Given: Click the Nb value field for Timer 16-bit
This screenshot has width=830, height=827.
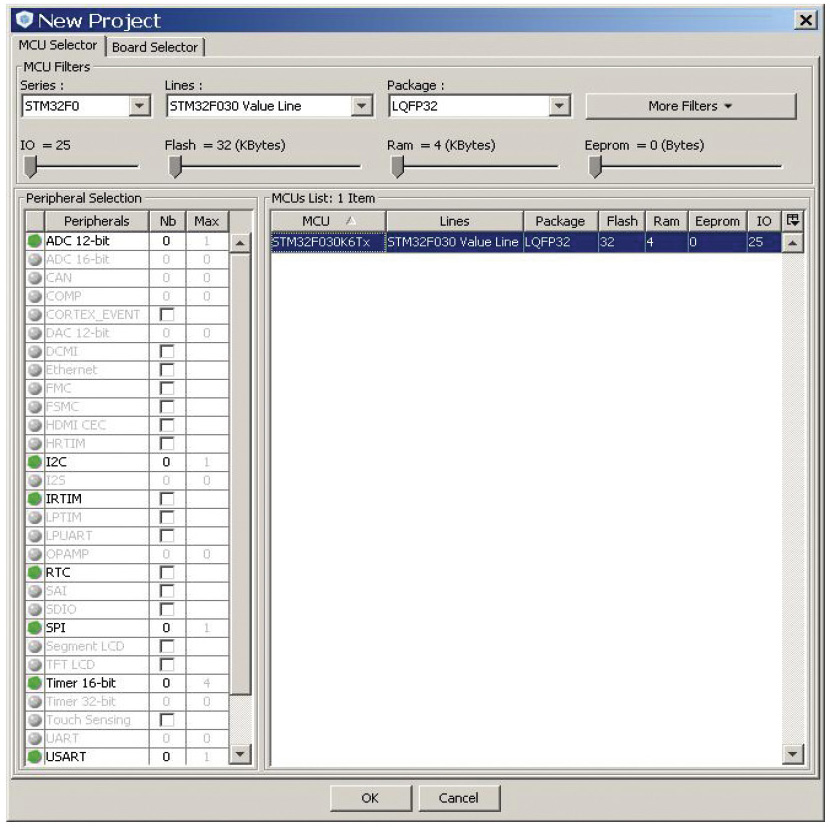Looking at the screenshot, I should pos(167,683).
